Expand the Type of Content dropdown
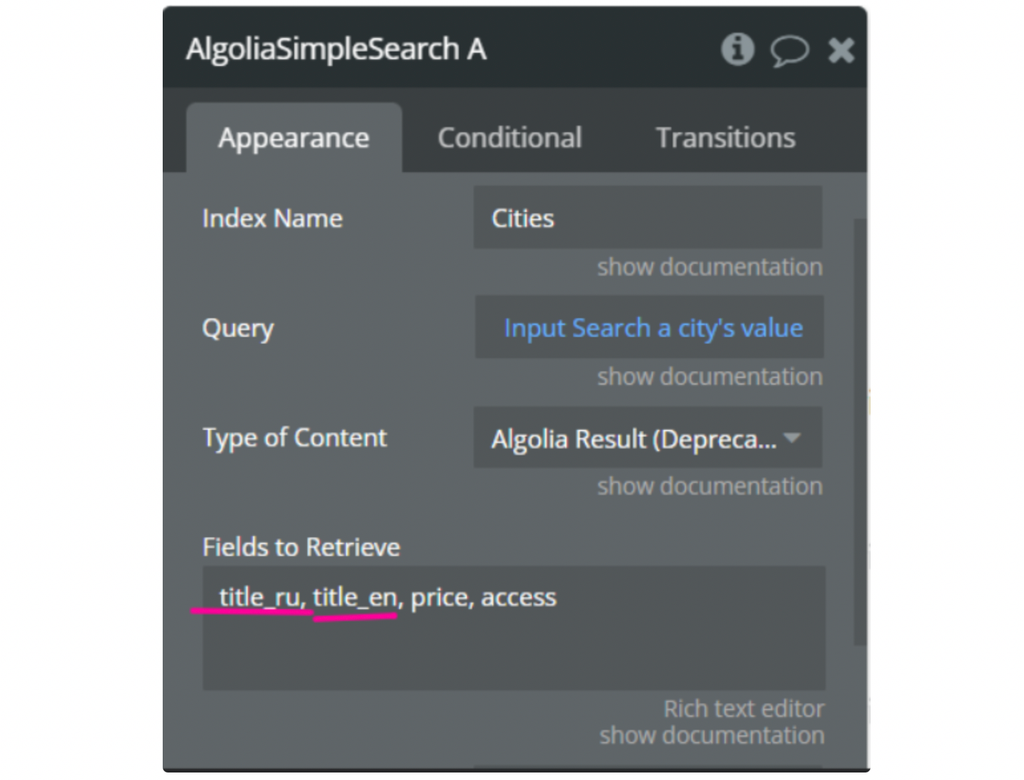This screenshot has height=780, width=1024. tap(647, 438)
